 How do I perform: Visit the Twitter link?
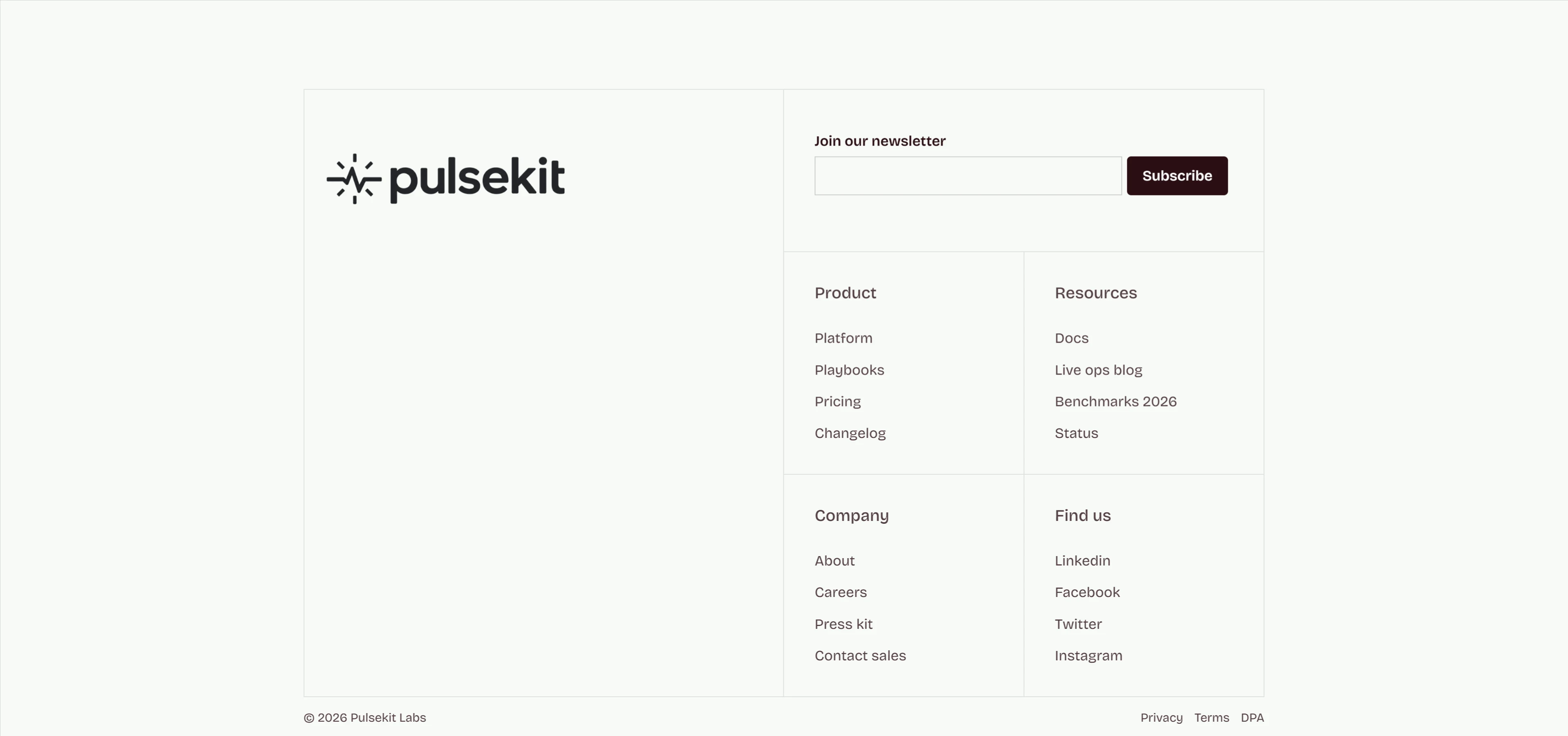pos(1078,624)
